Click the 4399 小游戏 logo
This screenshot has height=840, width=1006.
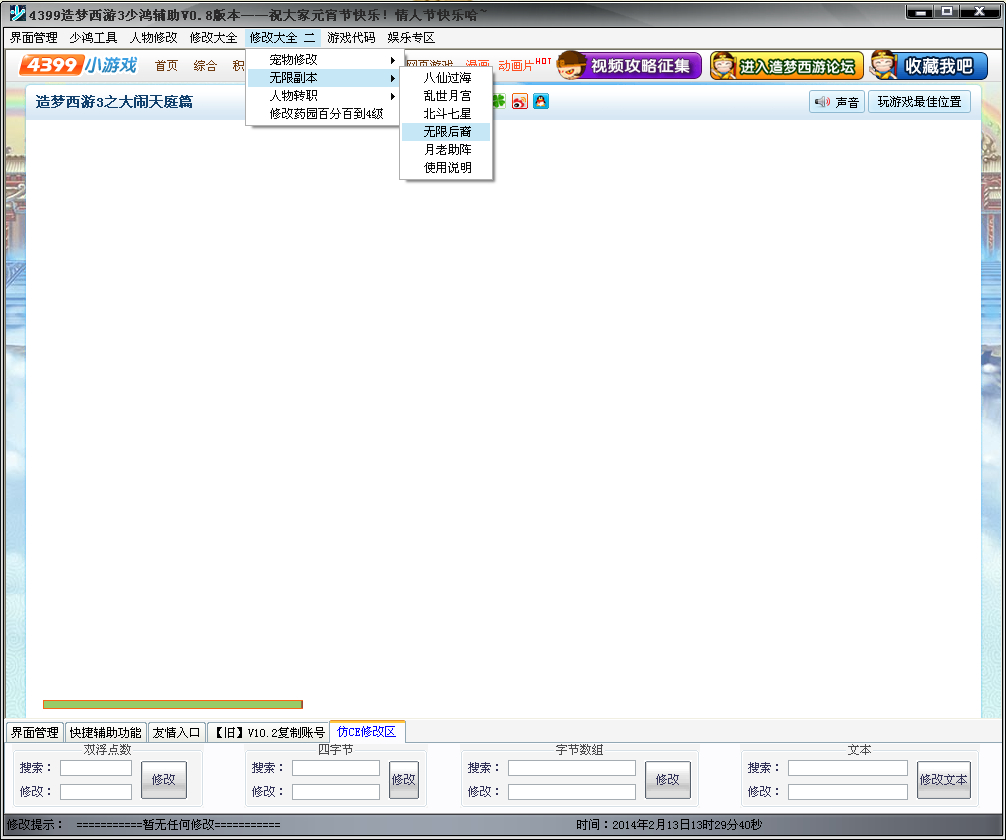[x=78, y=65]
